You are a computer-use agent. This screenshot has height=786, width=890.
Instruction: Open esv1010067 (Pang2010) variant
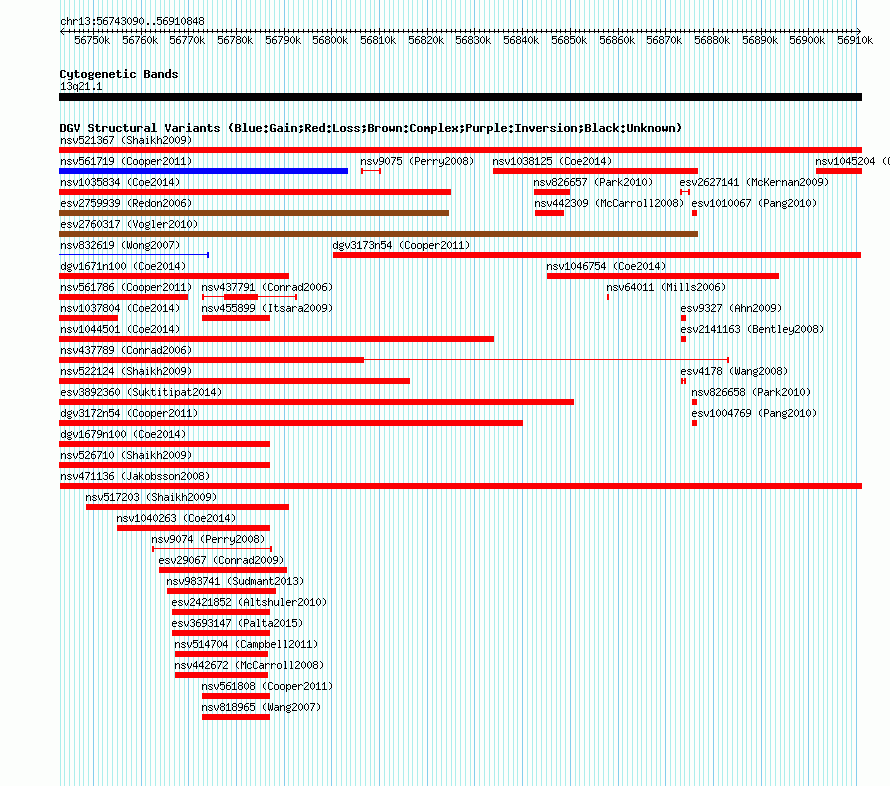click(754, 203)
